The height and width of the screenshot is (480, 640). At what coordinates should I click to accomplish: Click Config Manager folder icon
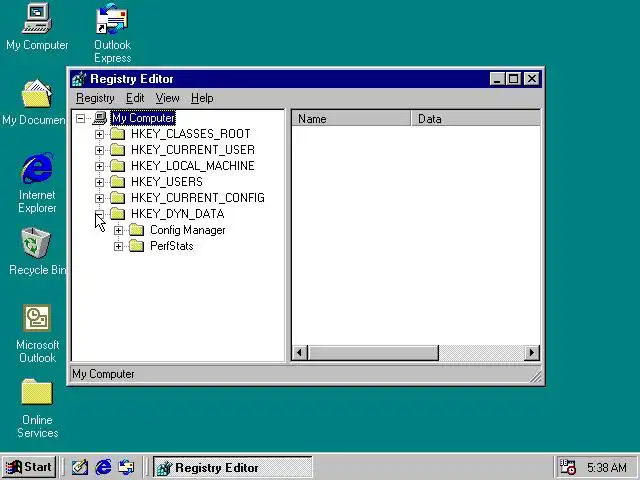click(137, 230)
